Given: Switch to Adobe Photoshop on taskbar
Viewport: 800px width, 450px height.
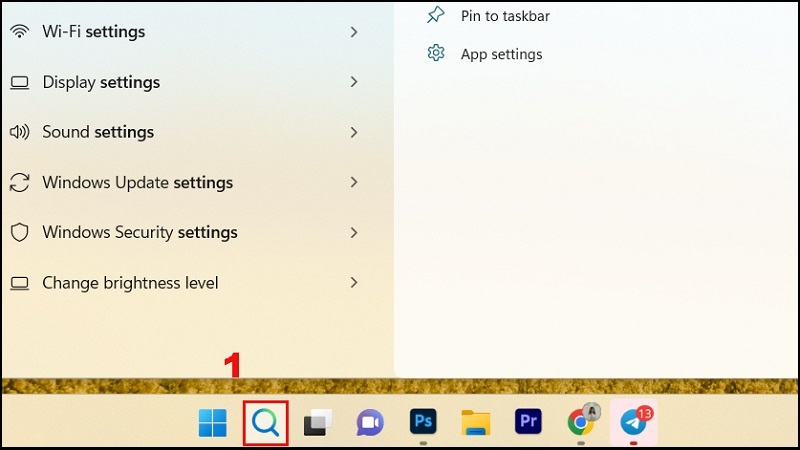Looking at the screenshot, I should coord(423,422).
